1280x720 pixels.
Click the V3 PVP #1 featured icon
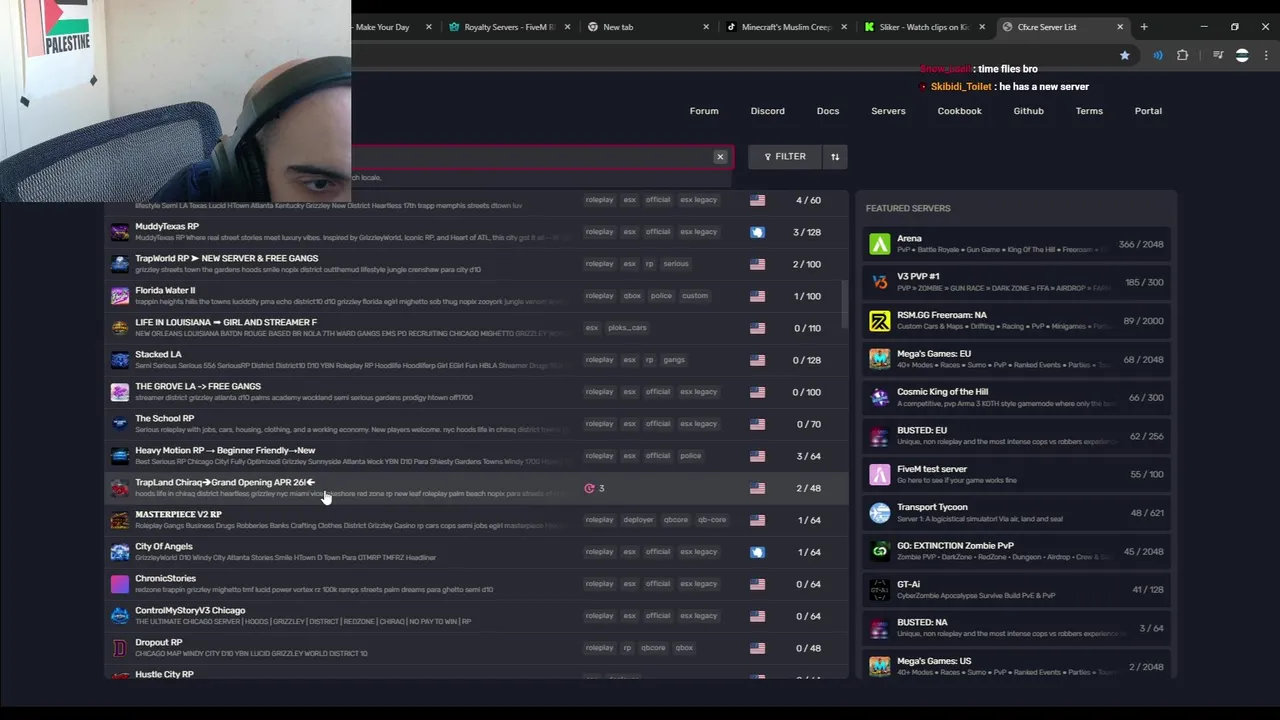coord(880,282)
